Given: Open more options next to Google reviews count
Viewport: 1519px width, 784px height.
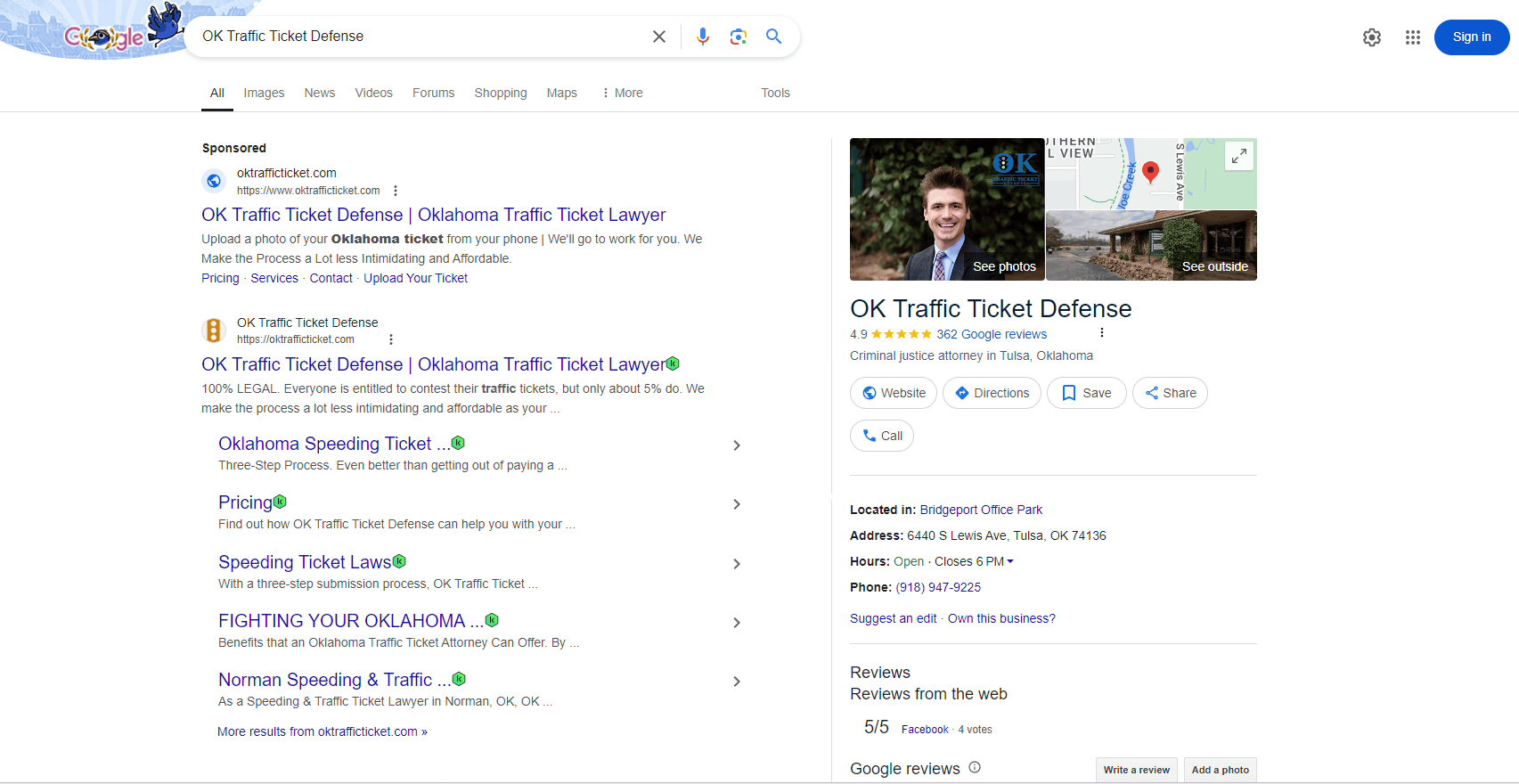Looking at the screenshot, I should coord(1102,333).
